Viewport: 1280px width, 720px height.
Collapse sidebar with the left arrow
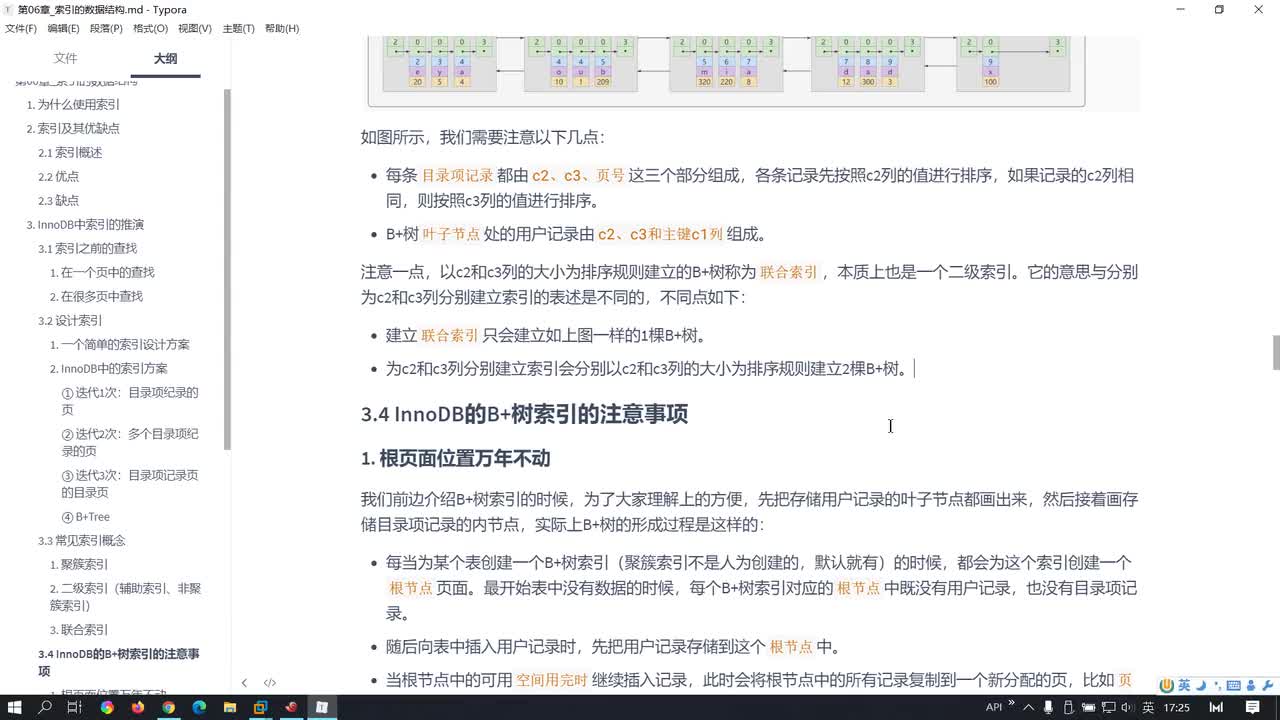244,683
